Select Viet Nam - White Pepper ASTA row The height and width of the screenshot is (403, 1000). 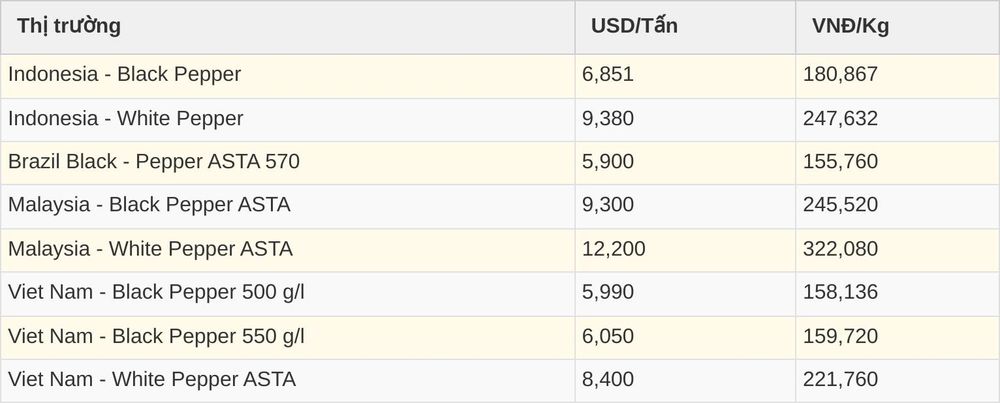coord(500,381)
